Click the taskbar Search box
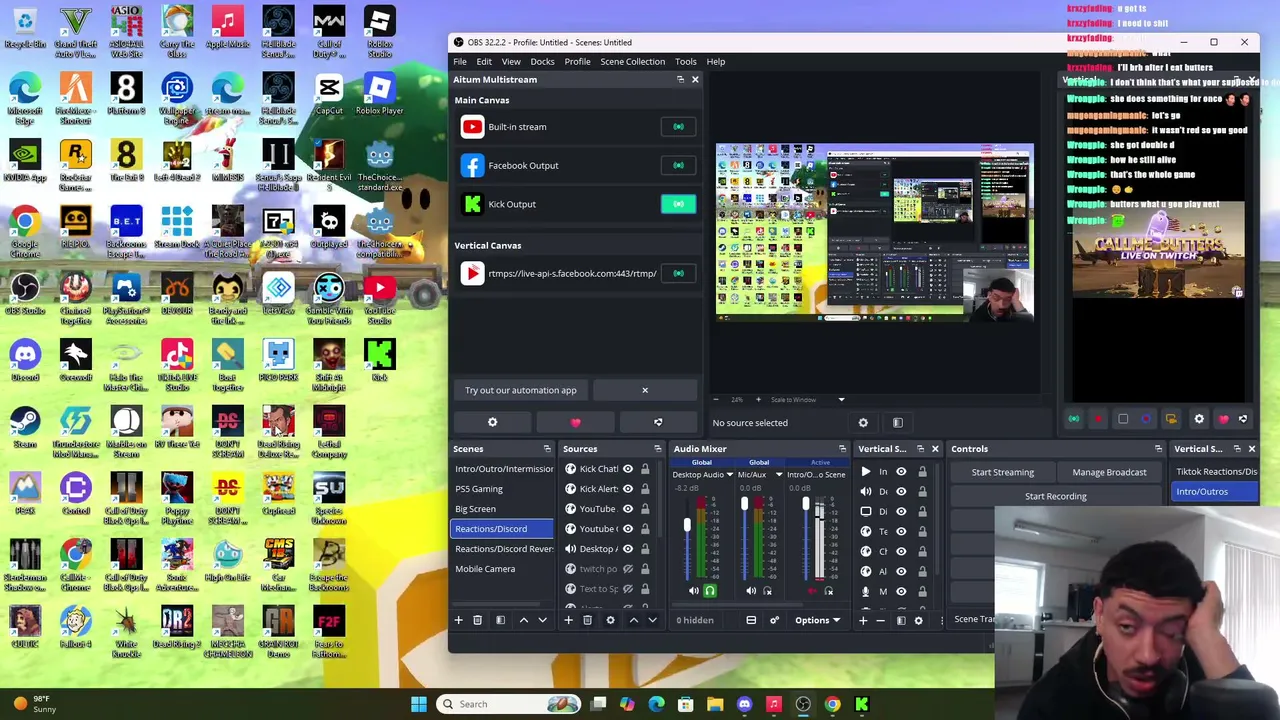The width and height of the screenshot is (1280, 720). click(507, 704)
